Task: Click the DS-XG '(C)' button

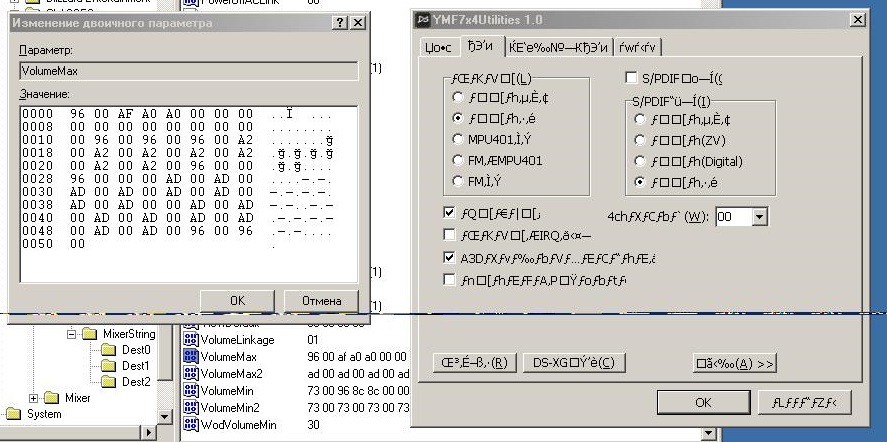Action: (x=574, y=363)
